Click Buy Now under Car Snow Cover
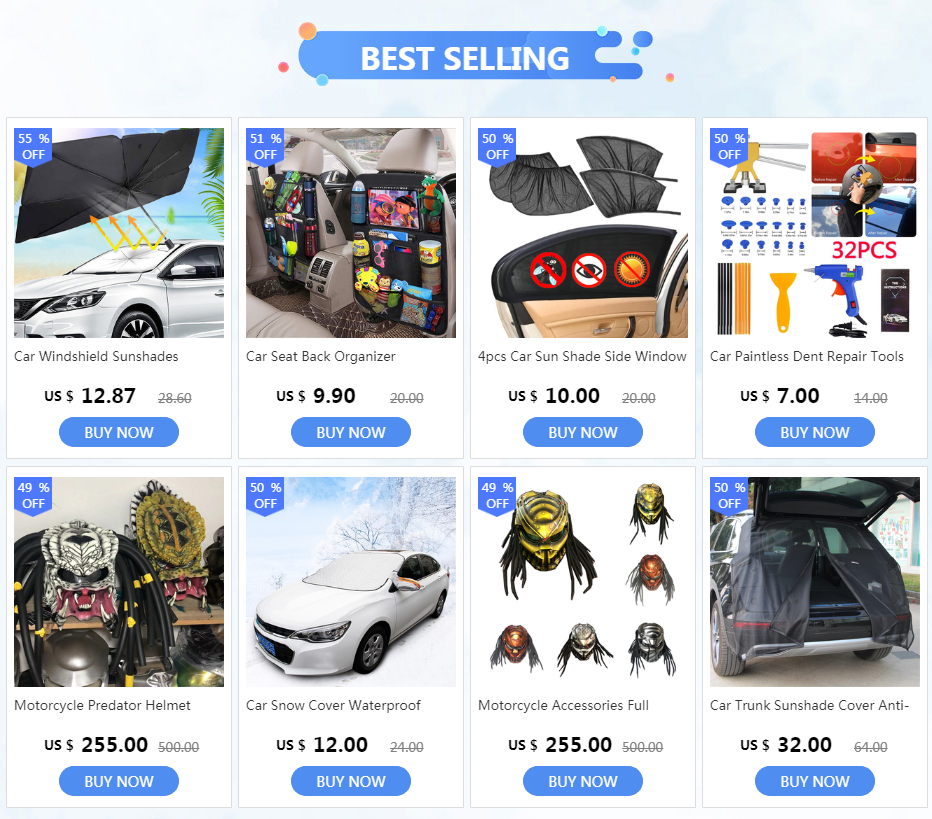932x819 pixels. pyautogui.click(x=351, y=781)
